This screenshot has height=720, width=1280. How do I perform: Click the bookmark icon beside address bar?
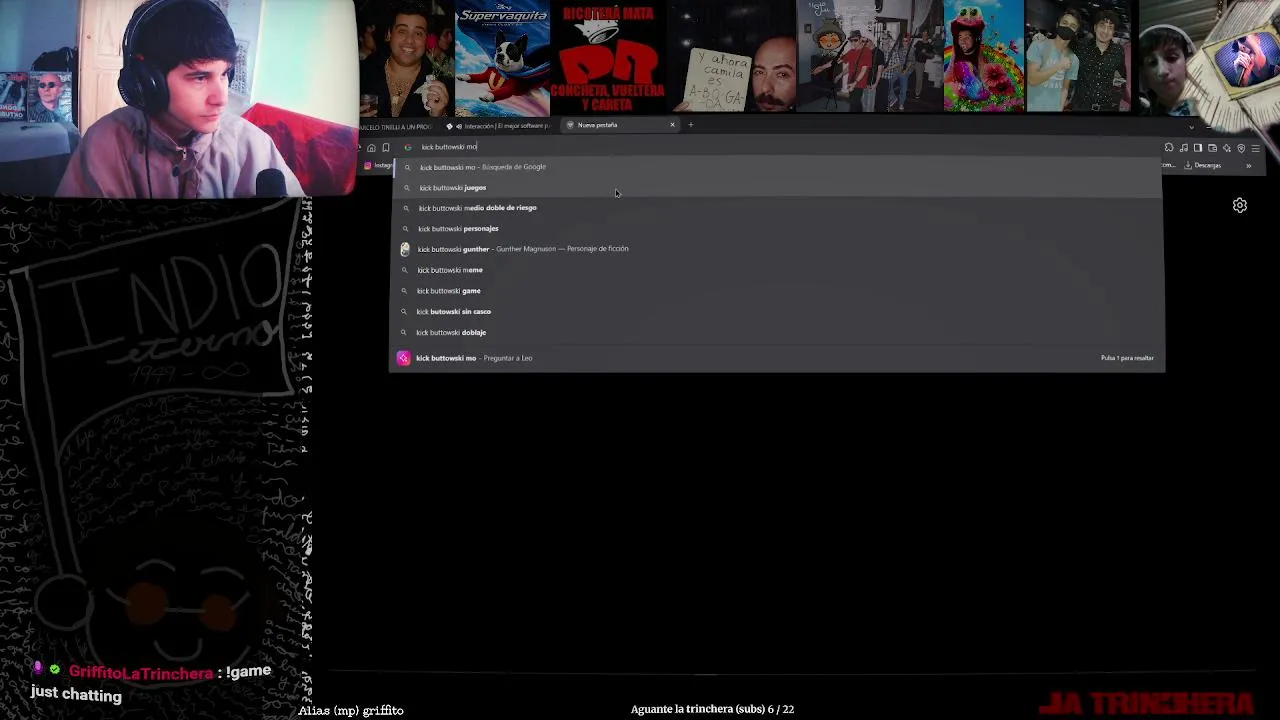click(x=386, y=147)
